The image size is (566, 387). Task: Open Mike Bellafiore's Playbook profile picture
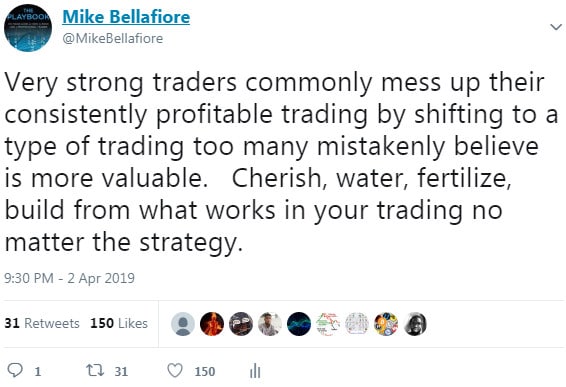point(28,28)
